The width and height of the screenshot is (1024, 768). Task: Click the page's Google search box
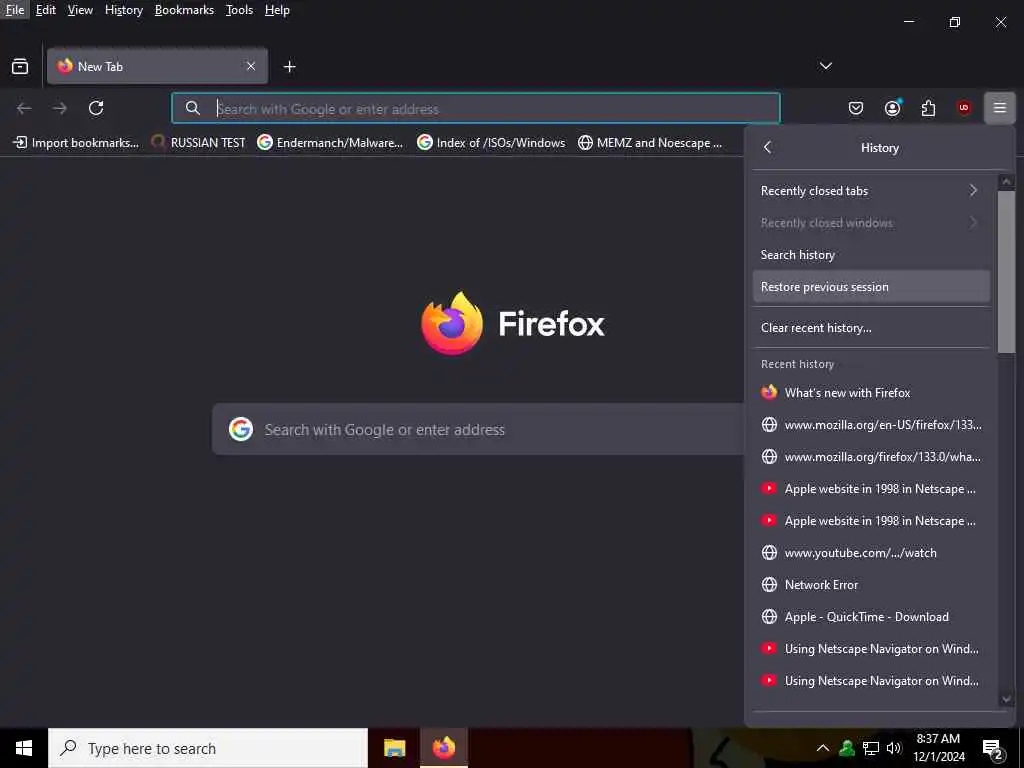coord(478,429)
